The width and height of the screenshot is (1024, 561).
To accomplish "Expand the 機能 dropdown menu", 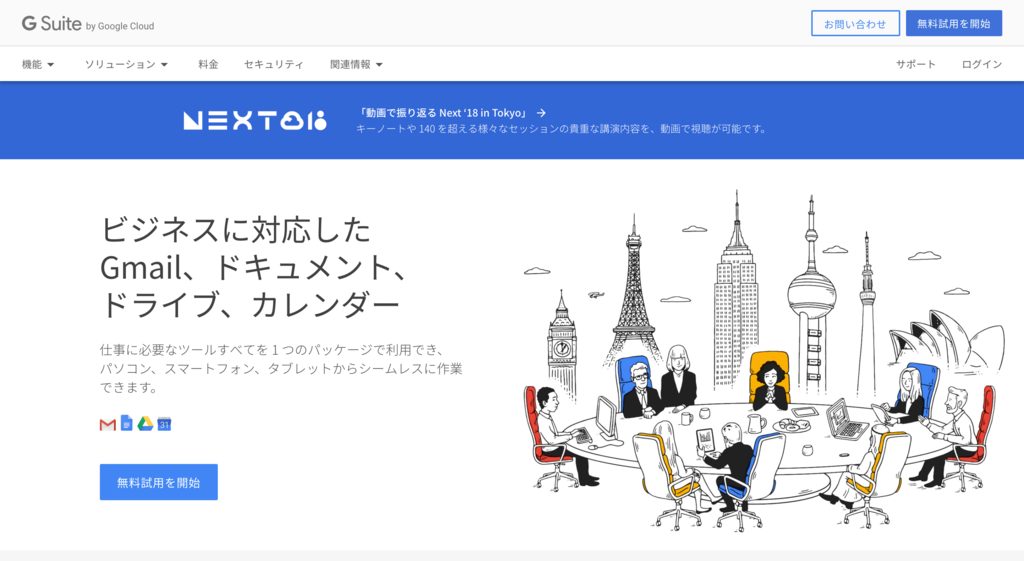I will (37, 64).
